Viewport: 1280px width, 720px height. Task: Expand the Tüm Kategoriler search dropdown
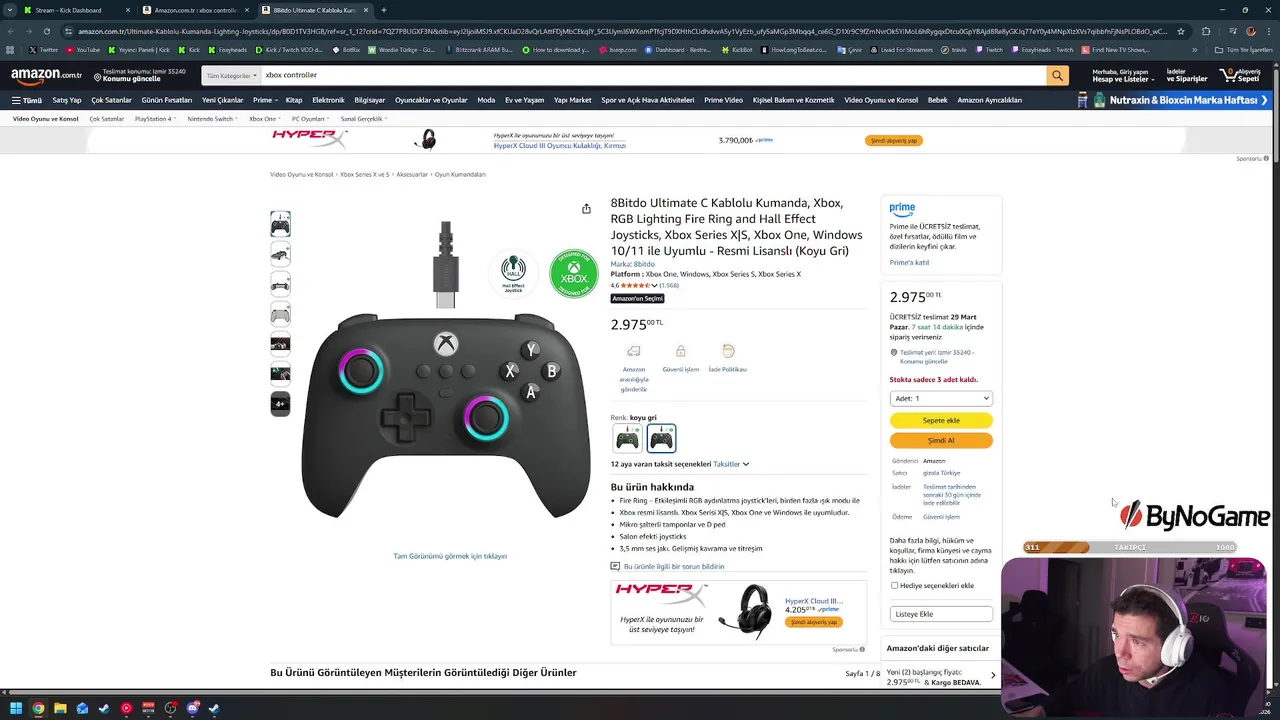231,75
